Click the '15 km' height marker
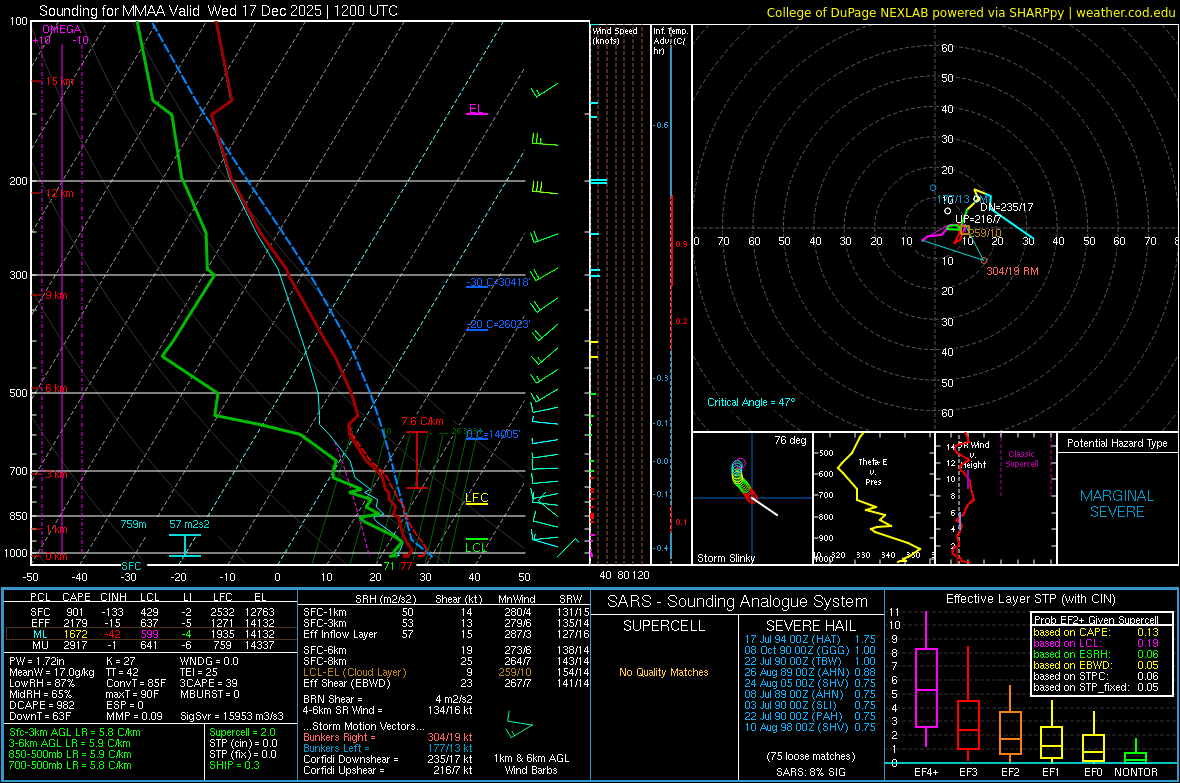Screen dimensions: 1180x783 (59, 81)
